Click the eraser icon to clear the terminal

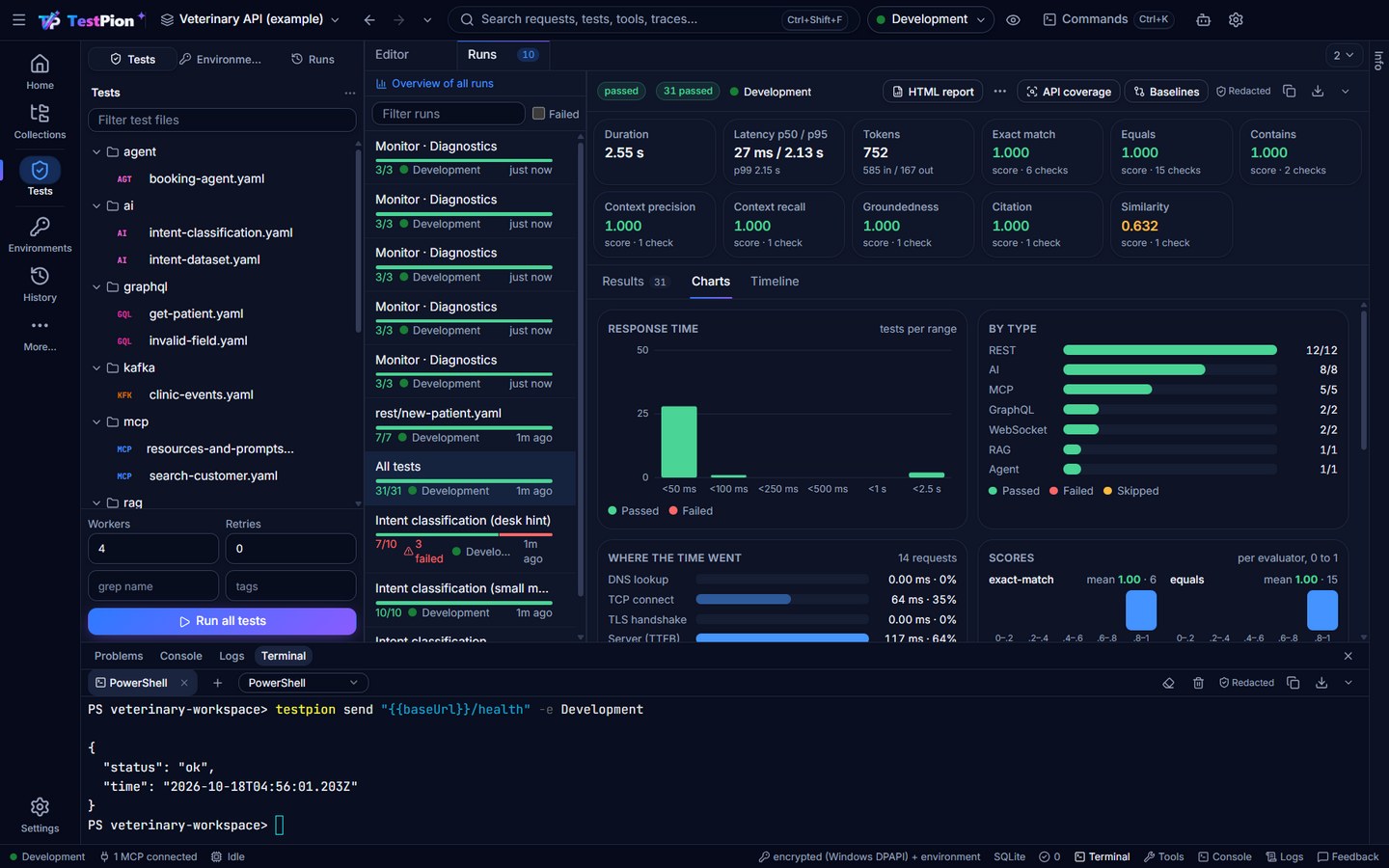1168,683
